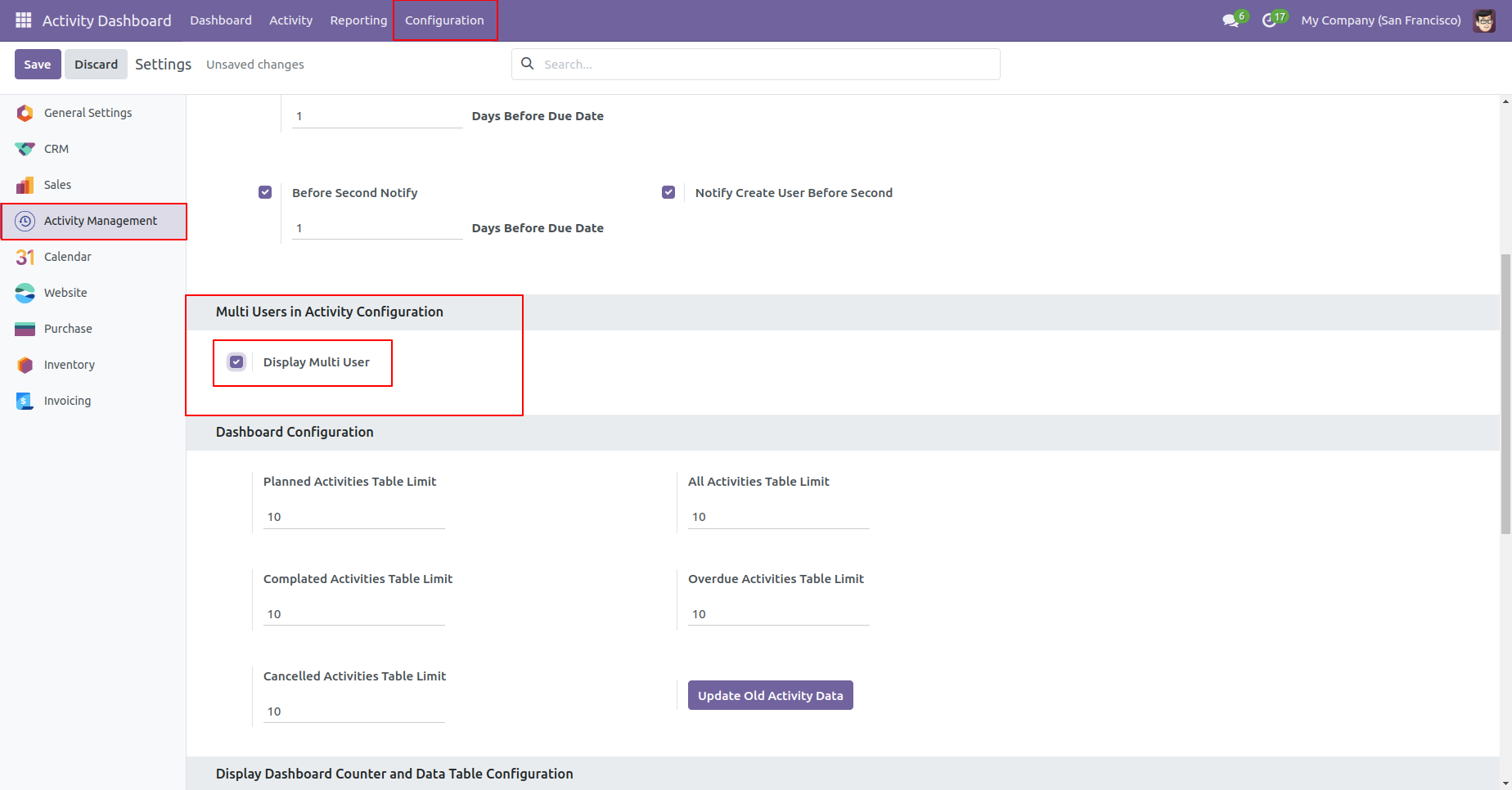Click Update Old Activity Data button
Image resolution: width=1512 pixels, height=790 pixels.
coord(771,695)
